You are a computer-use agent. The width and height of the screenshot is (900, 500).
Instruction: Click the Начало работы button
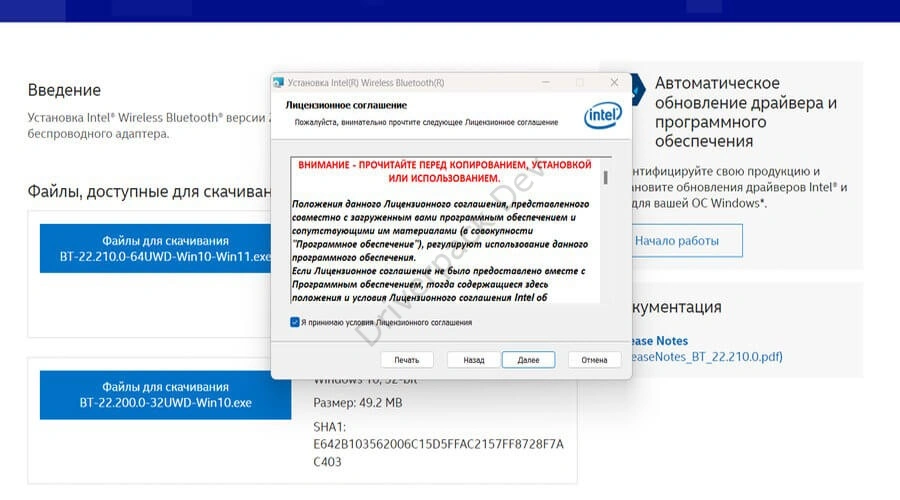pyautogui.click(x=686, y=241)
